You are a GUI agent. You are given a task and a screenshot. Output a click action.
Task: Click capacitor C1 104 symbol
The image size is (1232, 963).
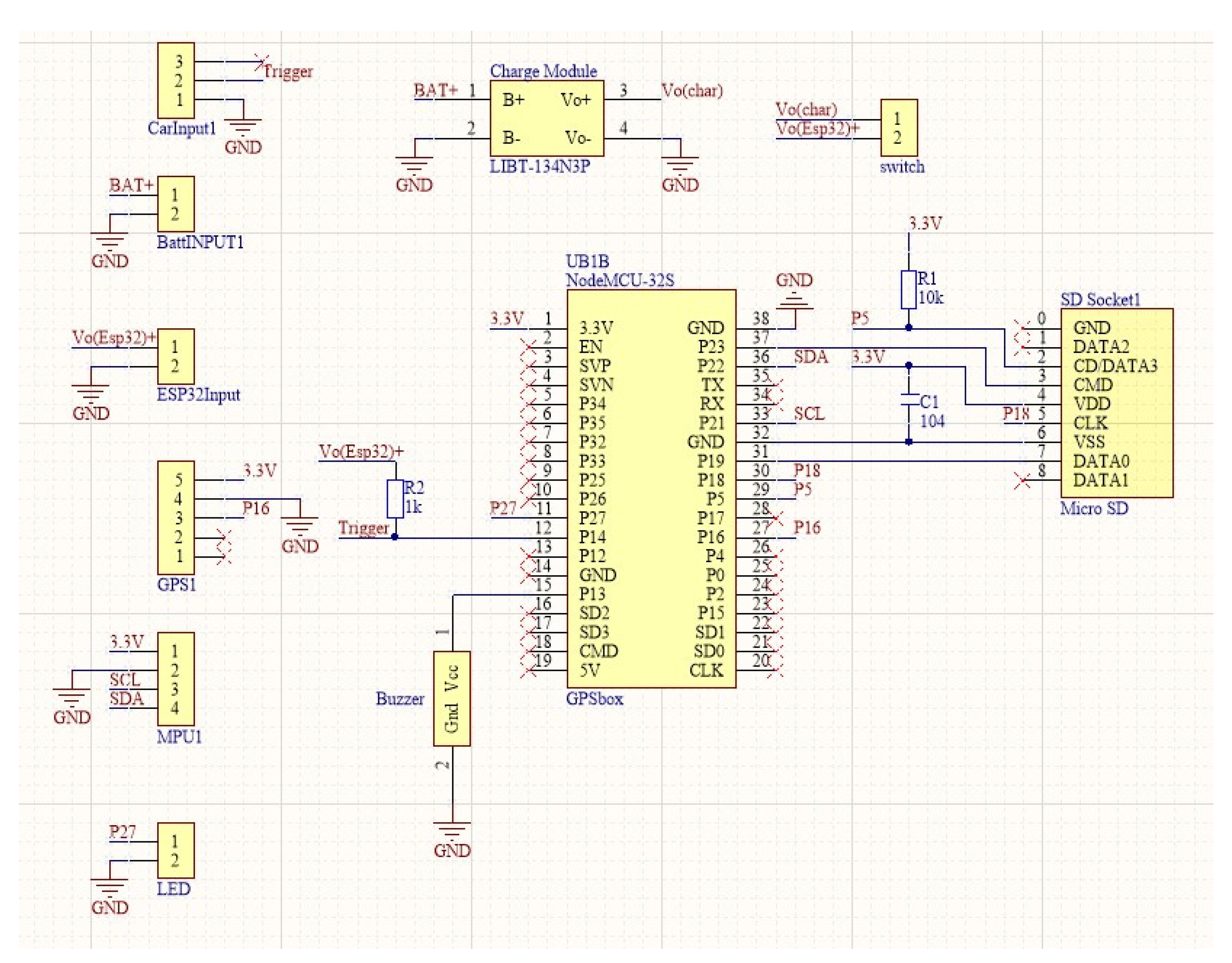coord(908,400)
